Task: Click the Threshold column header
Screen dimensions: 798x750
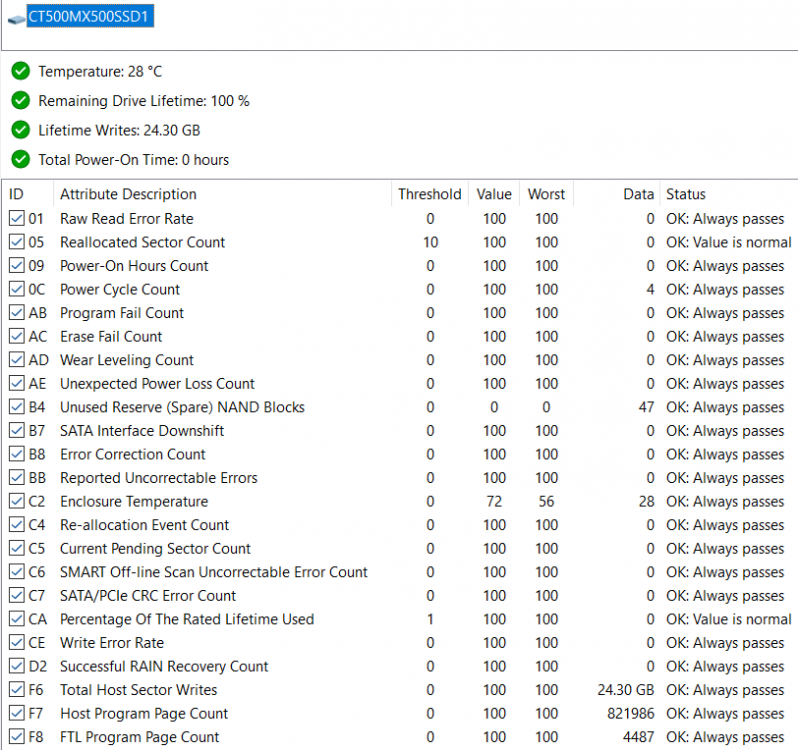Action: pos(429,194)
